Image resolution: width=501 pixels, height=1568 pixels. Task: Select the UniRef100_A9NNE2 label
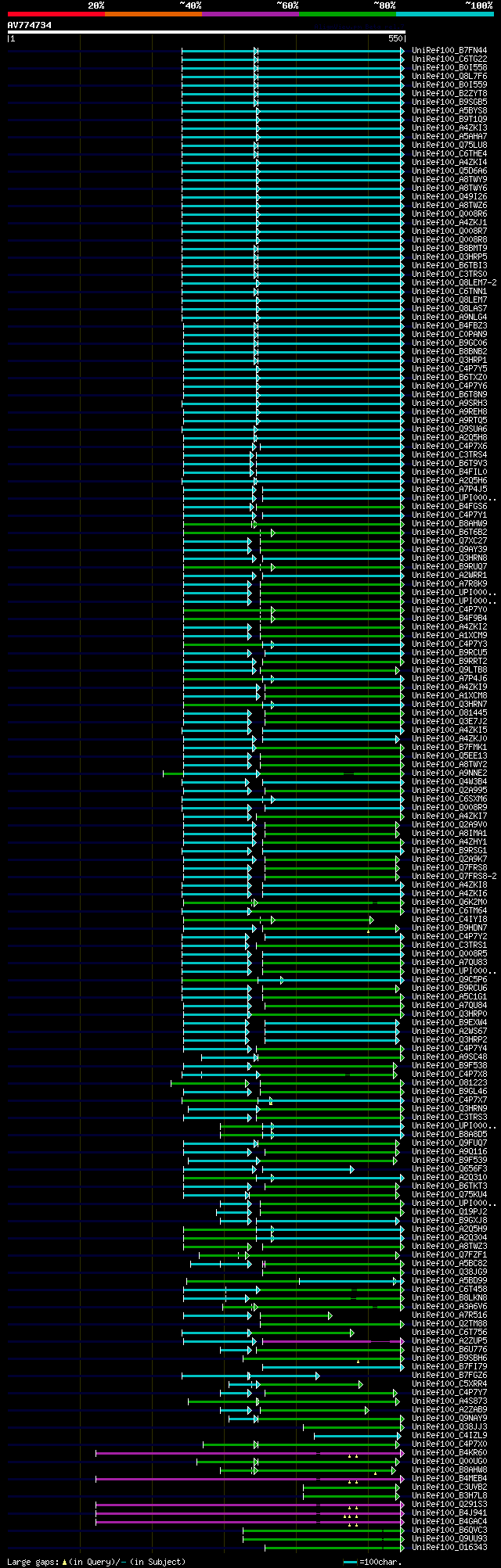pyautogui.click(x=449, y=773)
